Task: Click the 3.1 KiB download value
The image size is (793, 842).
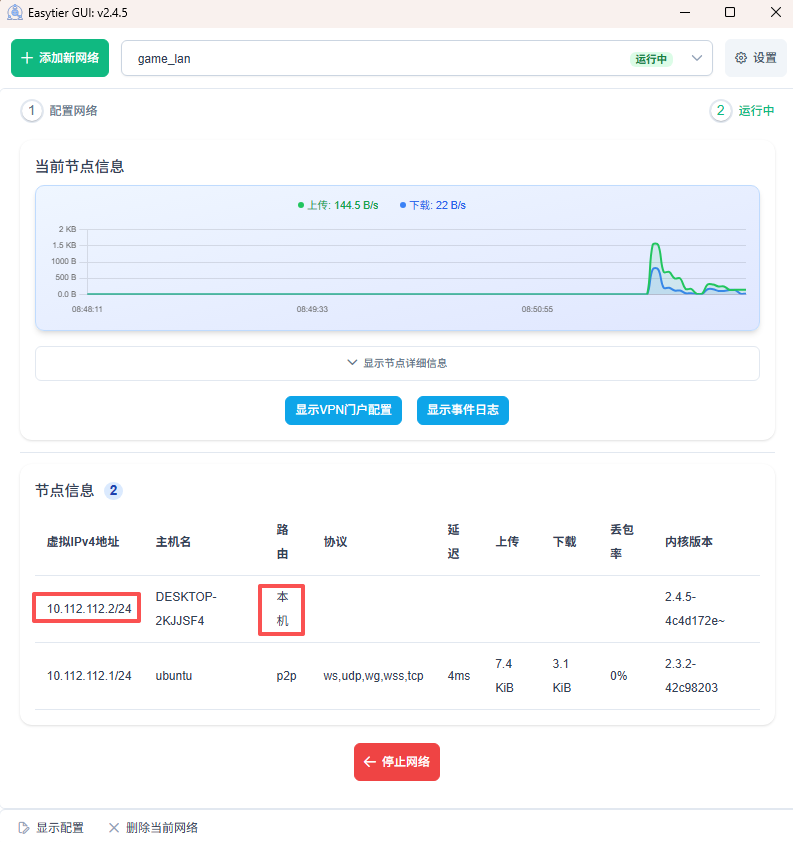Action: [x=562, y=676]
